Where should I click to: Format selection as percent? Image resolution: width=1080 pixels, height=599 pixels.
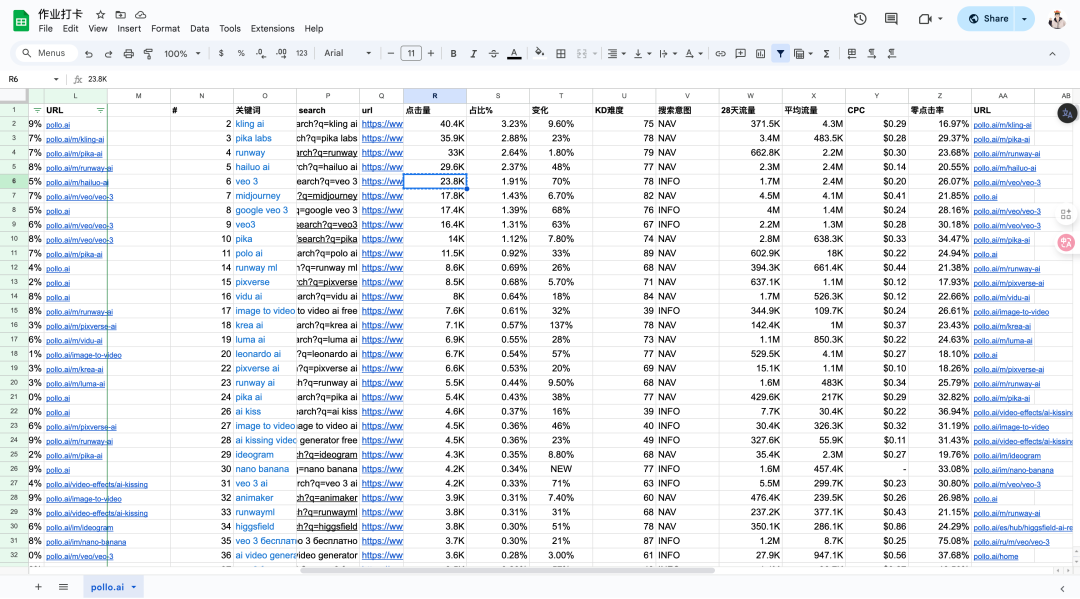[241, 53]
